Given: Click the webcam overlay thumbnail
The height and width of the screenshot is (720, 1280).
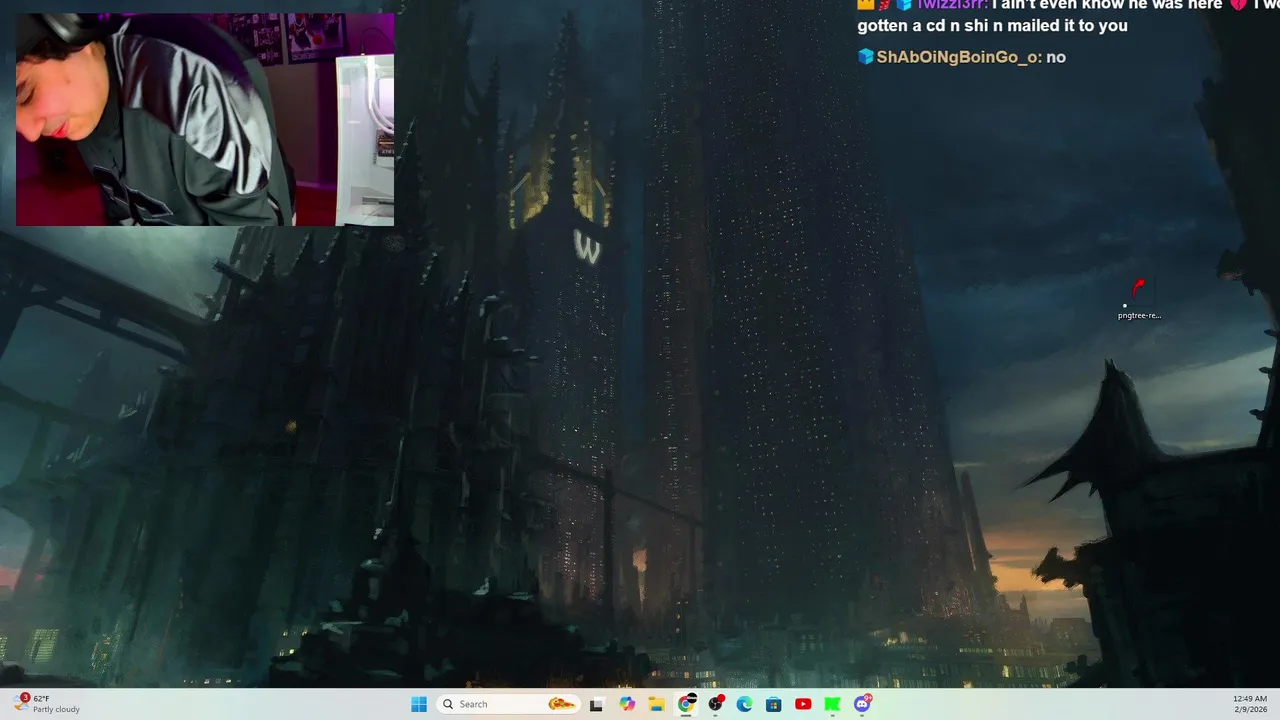Looking at the screenshot, I should (205, 120).
